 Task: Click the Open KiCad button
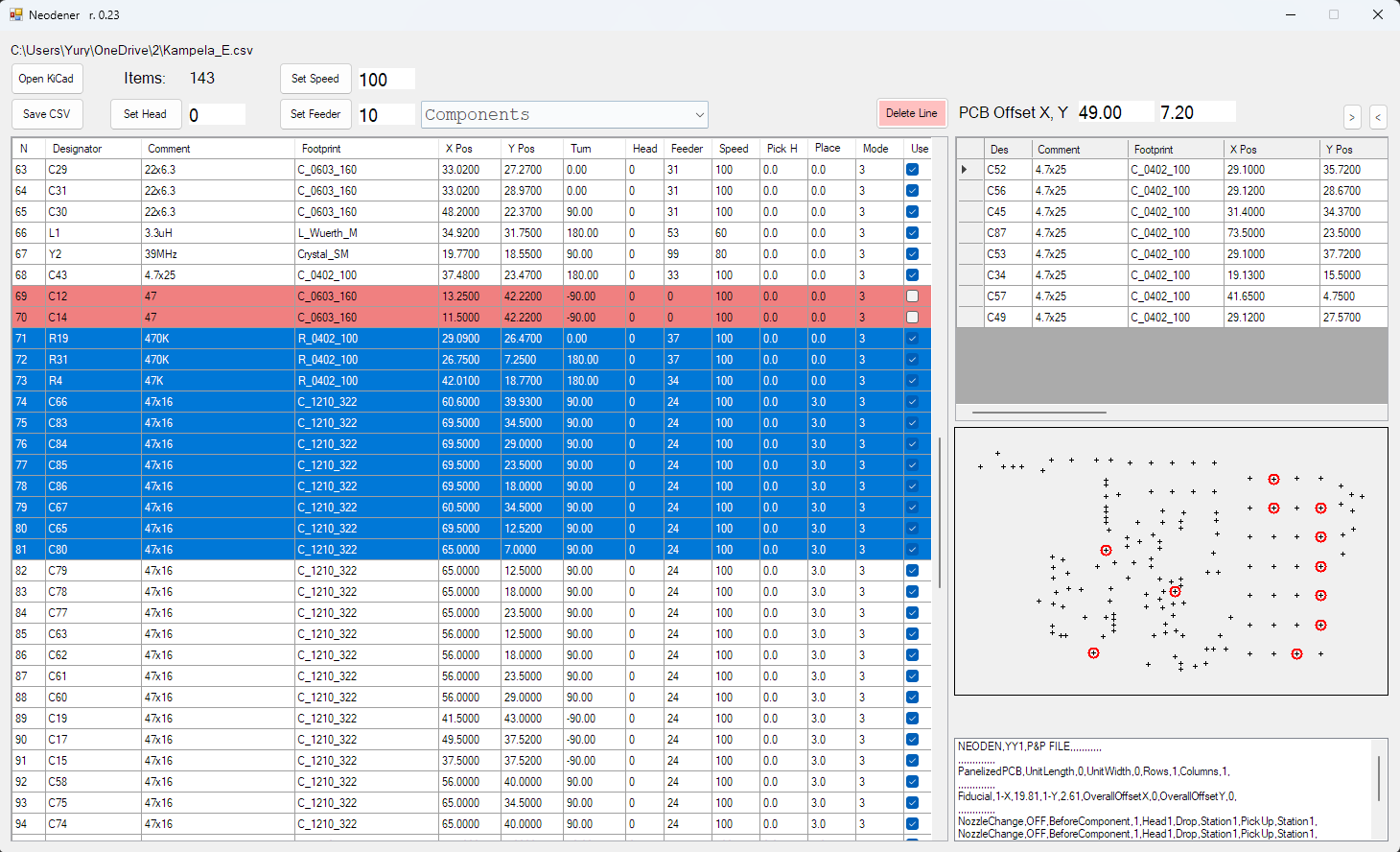46,79
